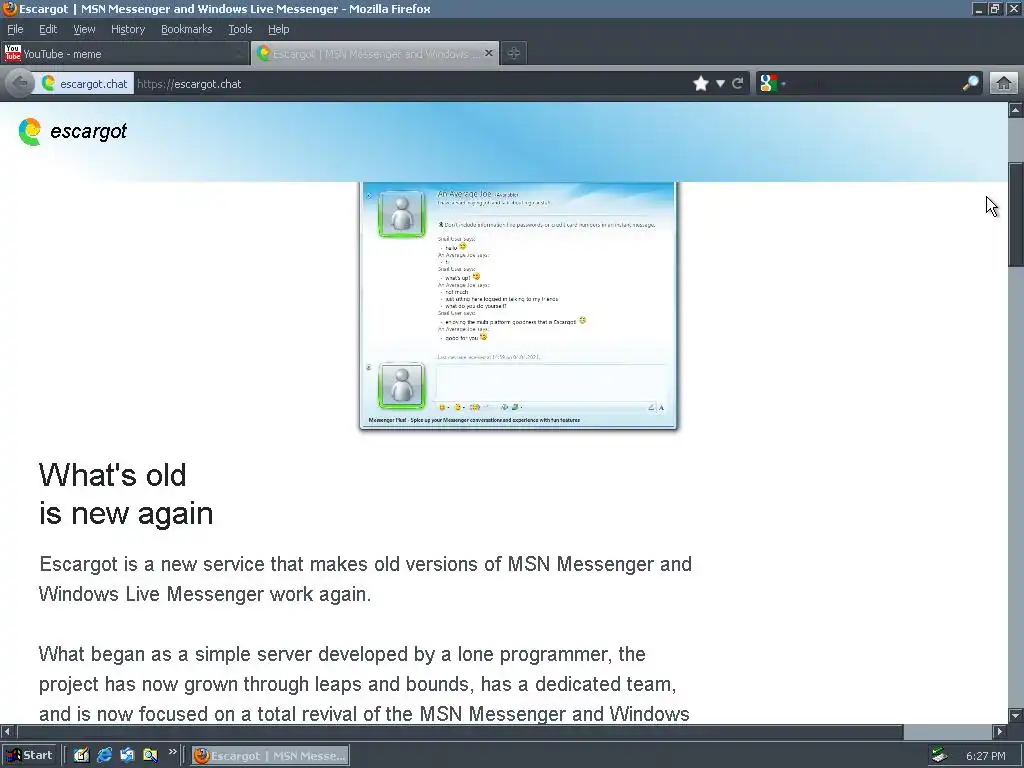The image size is (1024, 768).
Task: Open the Bookmarks menu
Action: click(x=186, y=29)
